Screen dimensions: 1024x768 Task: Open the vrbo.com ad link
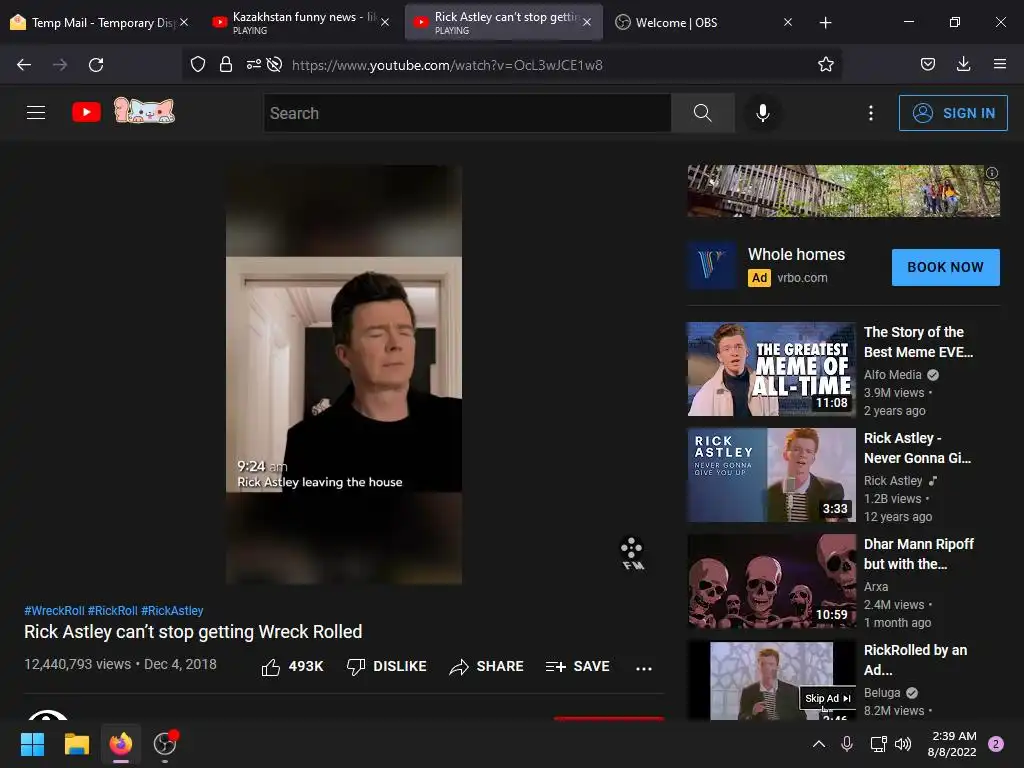802,278
